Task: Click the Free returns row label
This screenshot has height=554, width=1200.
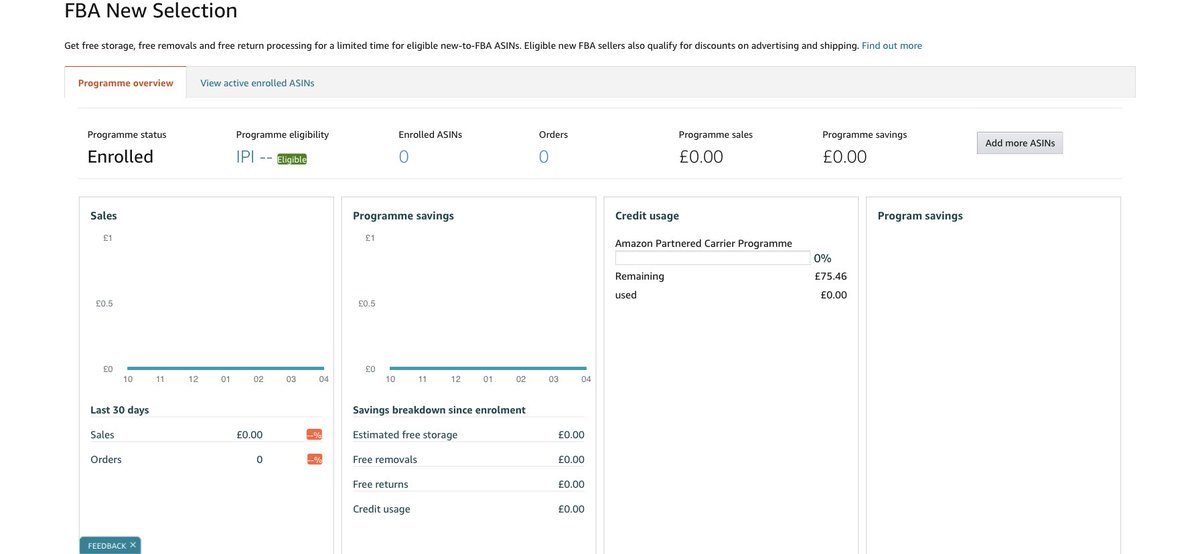Action: [380, 485]
